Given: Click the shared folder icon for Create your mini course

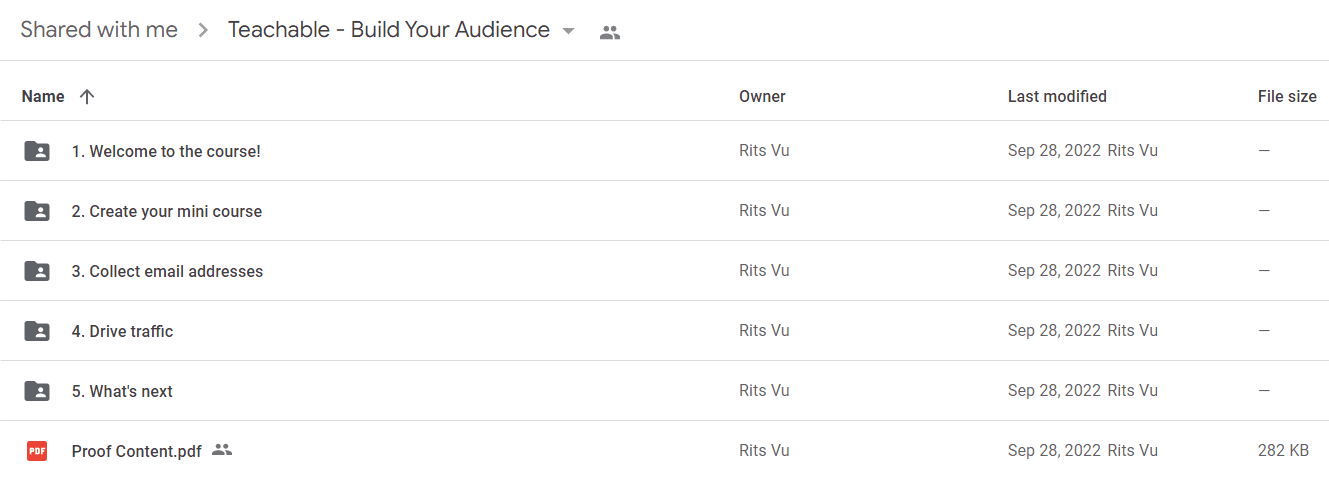Looking at the screenshot, I should pos(37,211).
